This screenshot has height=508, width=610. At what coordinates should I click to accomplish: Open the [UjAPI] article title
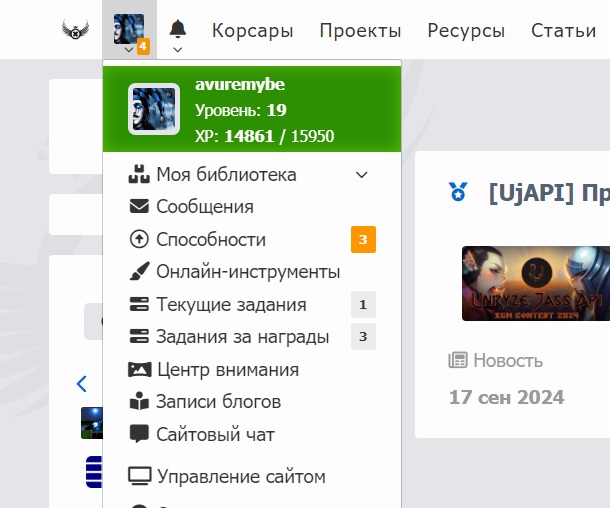549,193
